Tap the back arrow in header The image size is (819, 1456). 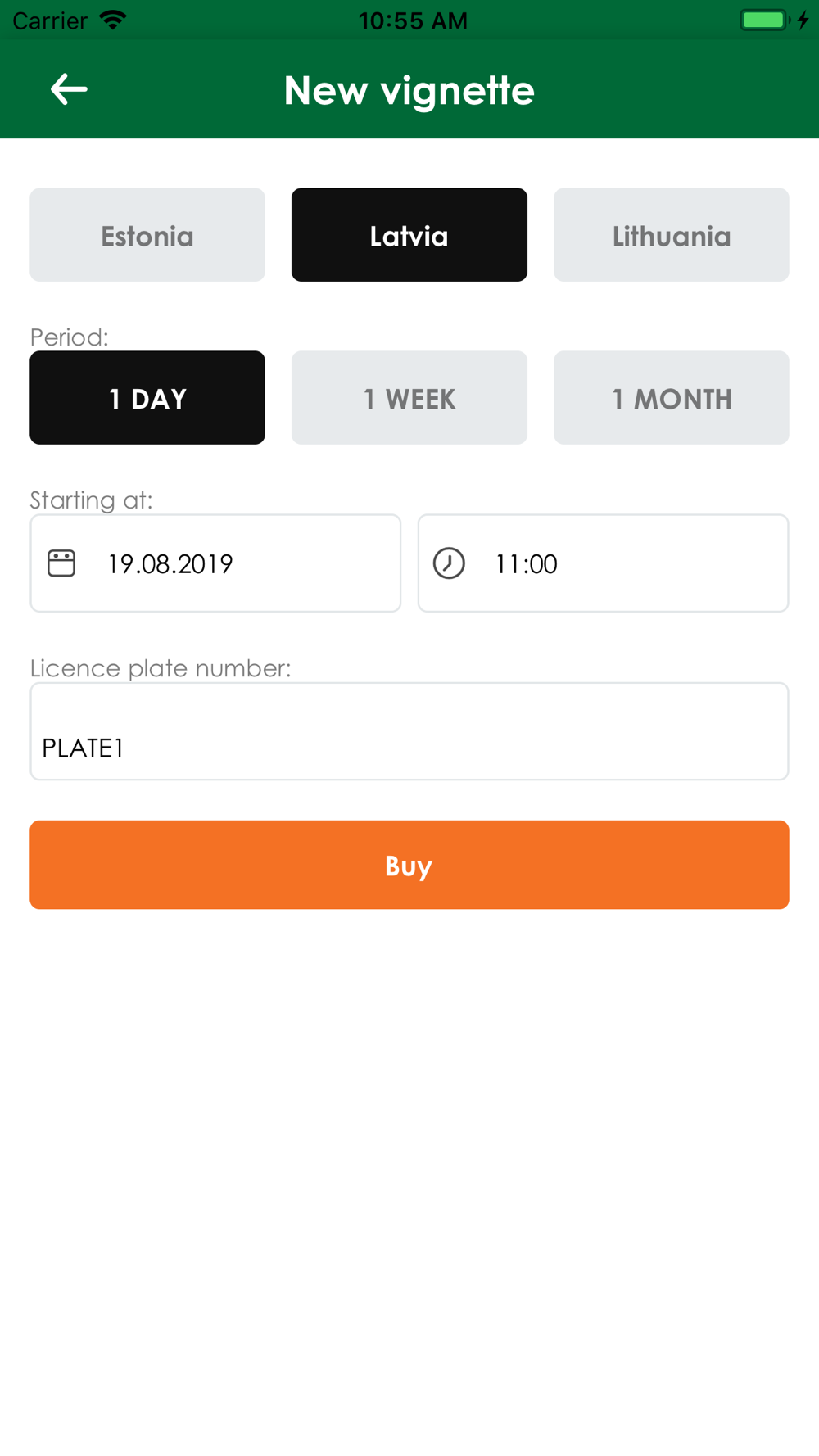coord(69,89)
